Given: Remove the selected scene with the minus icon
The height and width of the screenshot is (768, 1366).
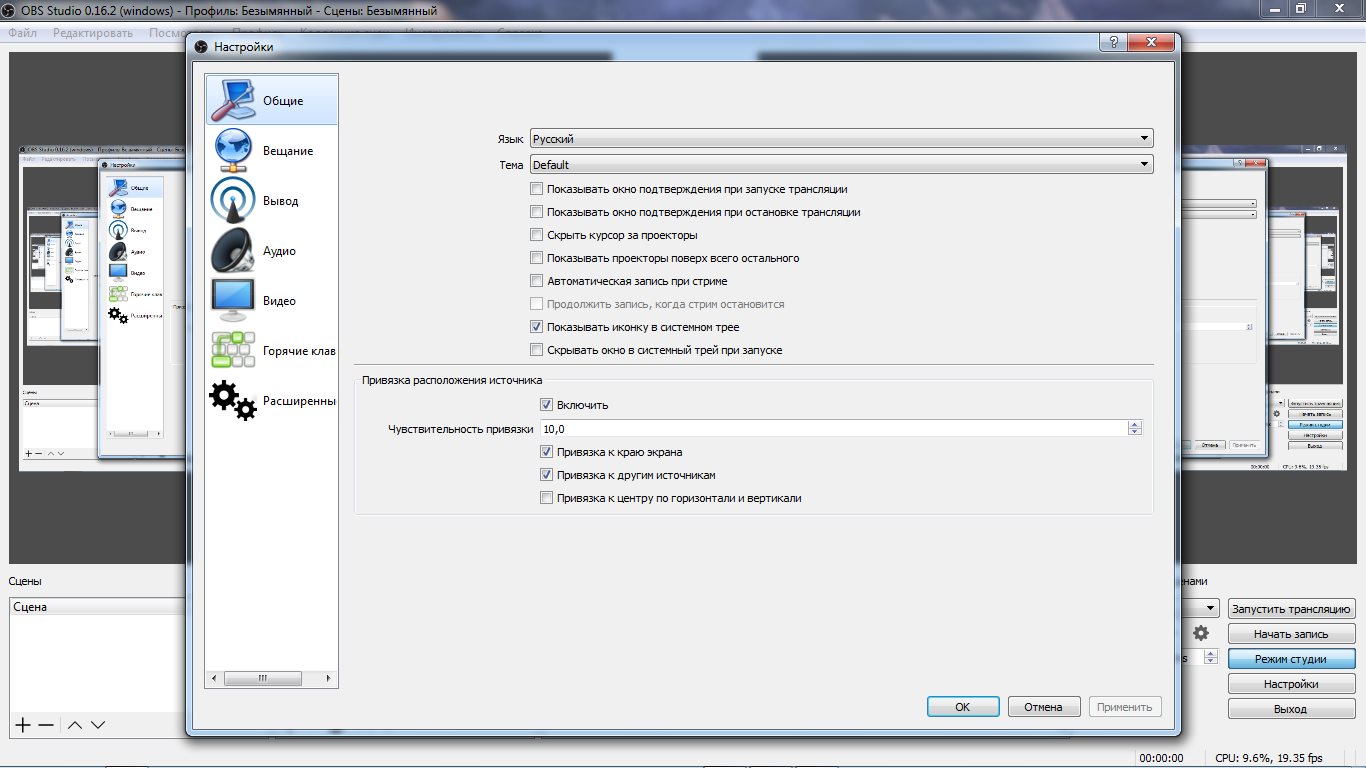Looking at the screenshot, I should click(x=46, y=725).
